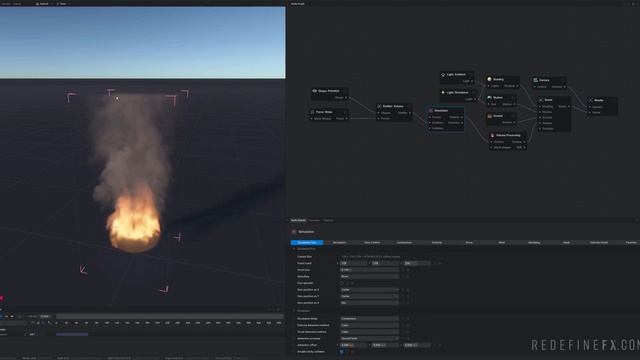Switch to the Flow Control tab
The height and width of the screenshot is (360, 640).
[x=372, y=242]
